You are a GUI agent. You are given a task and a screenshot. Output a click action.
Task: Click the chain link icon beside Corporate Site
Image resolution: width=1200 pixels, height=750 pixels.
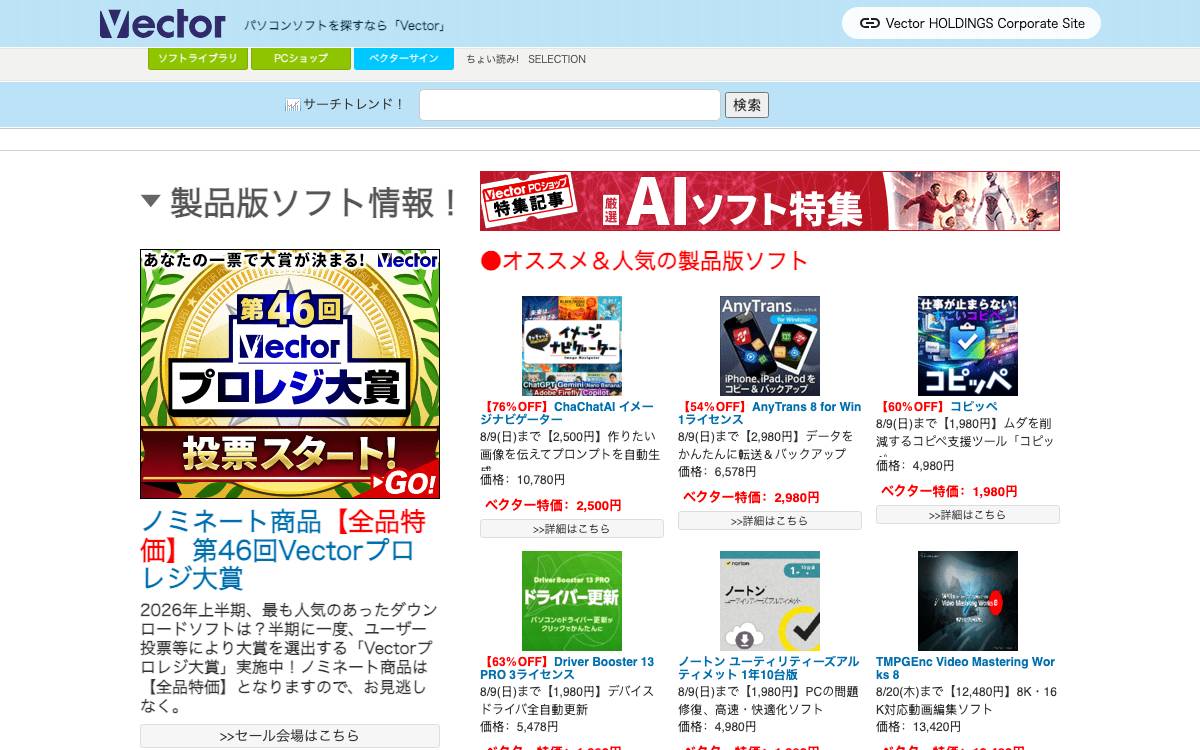click(x=870, y=23)
